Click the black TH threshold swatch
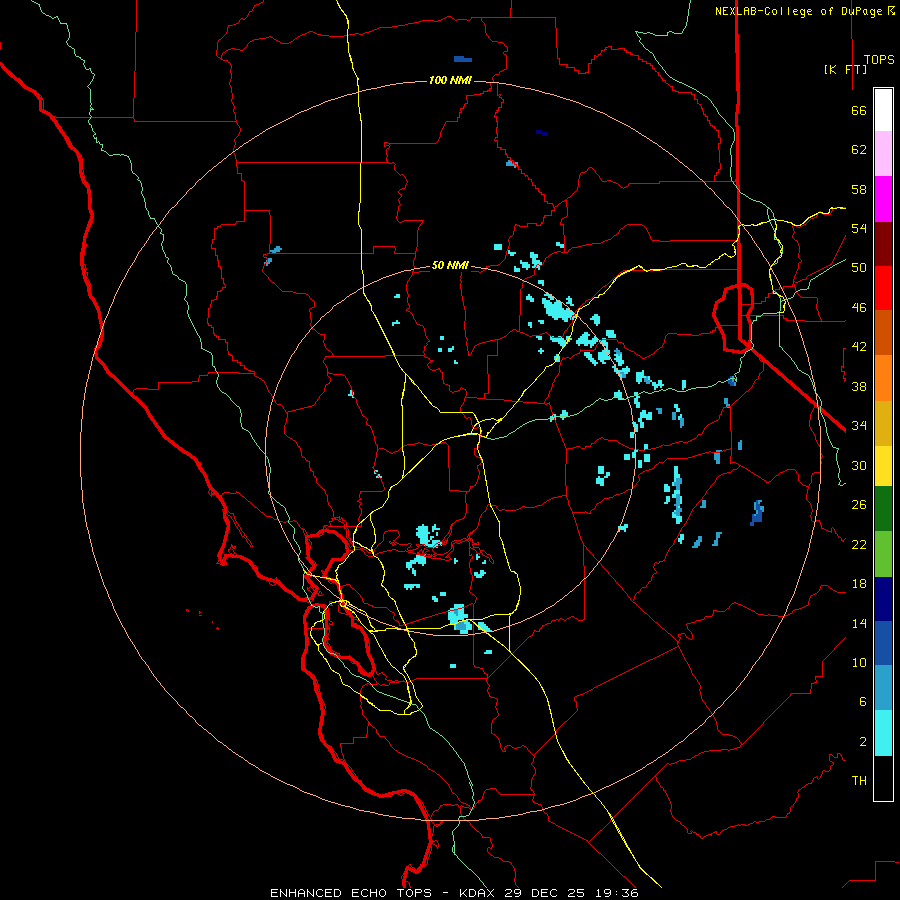Screen dimensions: 900x900 [x=883, y=778]
